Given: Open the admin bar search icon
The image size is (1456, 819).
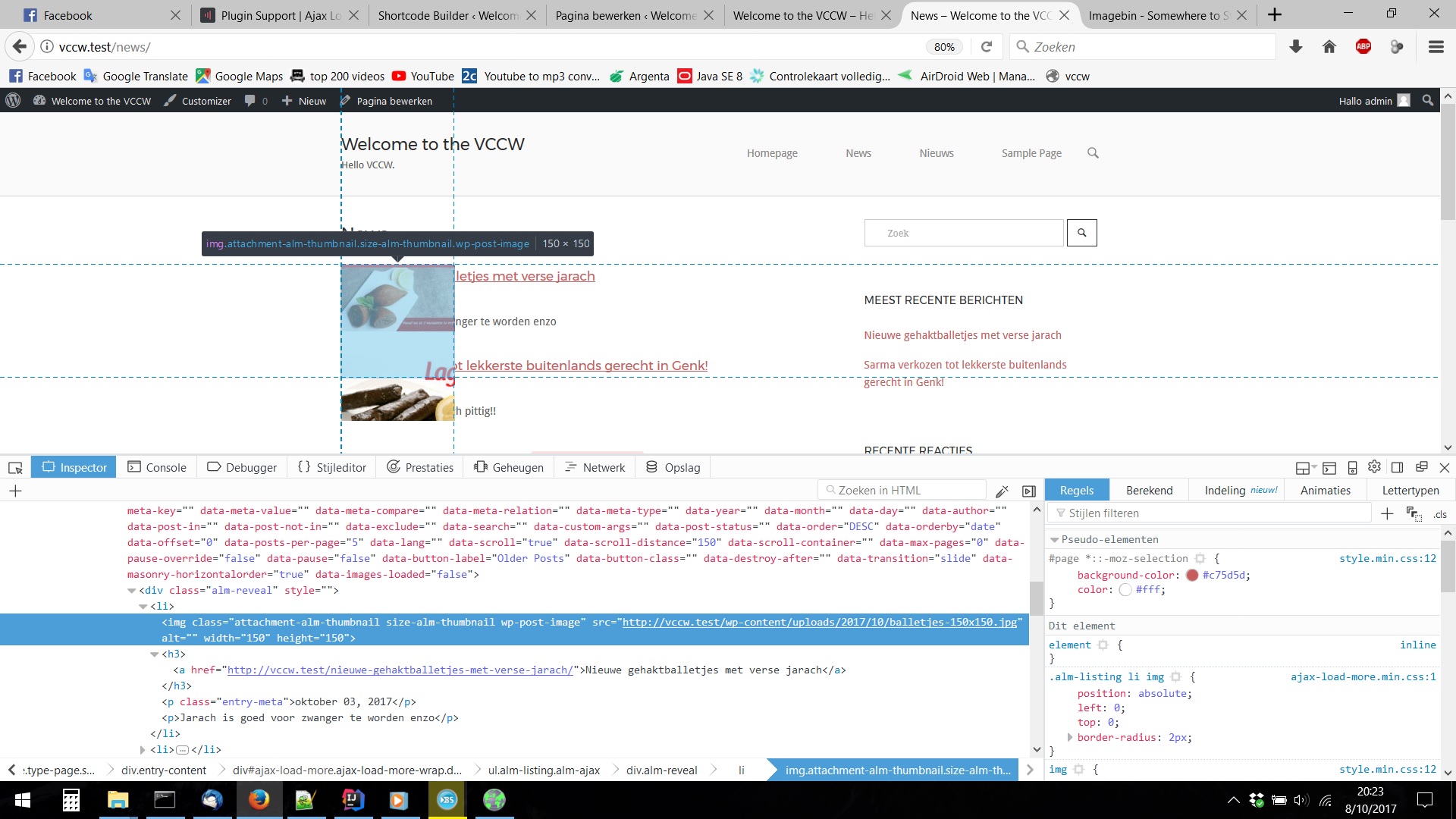Looking at the screenshot, I should pos(1428,100).
